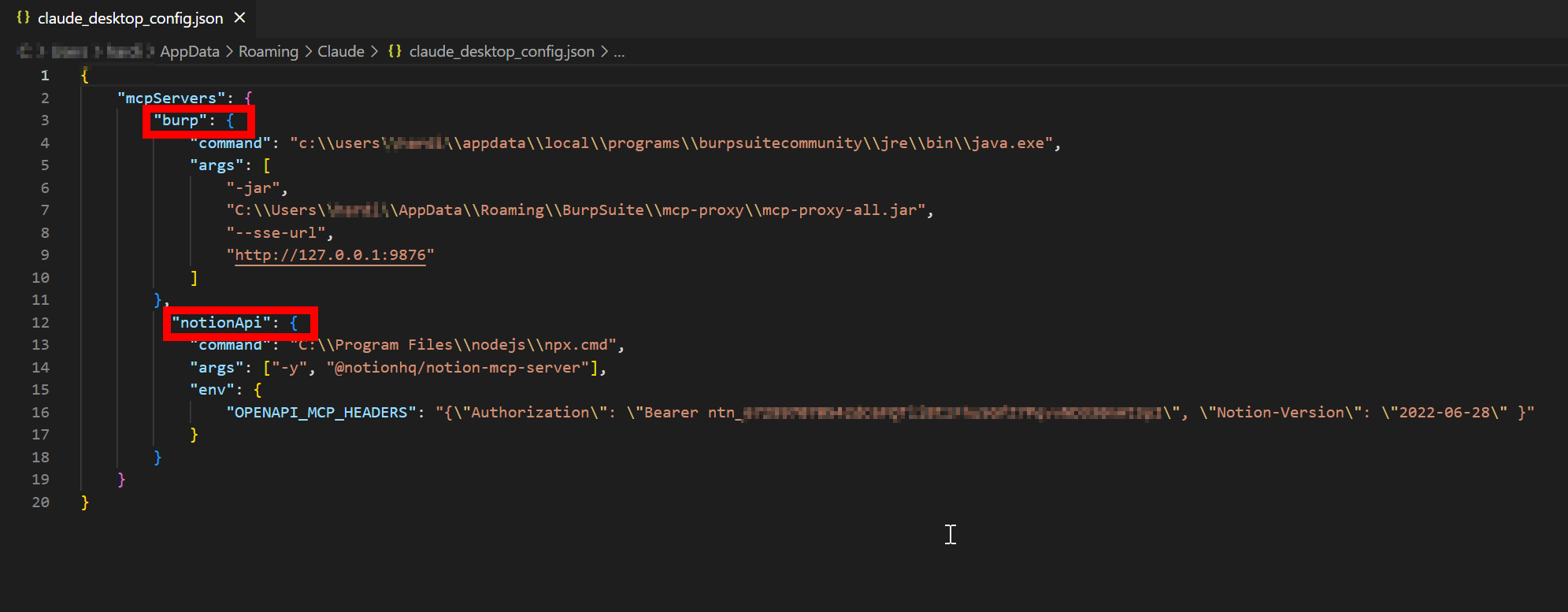Click the closing brace on line 20
Viewport: 1568px width, 612px height.
click(85, 503)
